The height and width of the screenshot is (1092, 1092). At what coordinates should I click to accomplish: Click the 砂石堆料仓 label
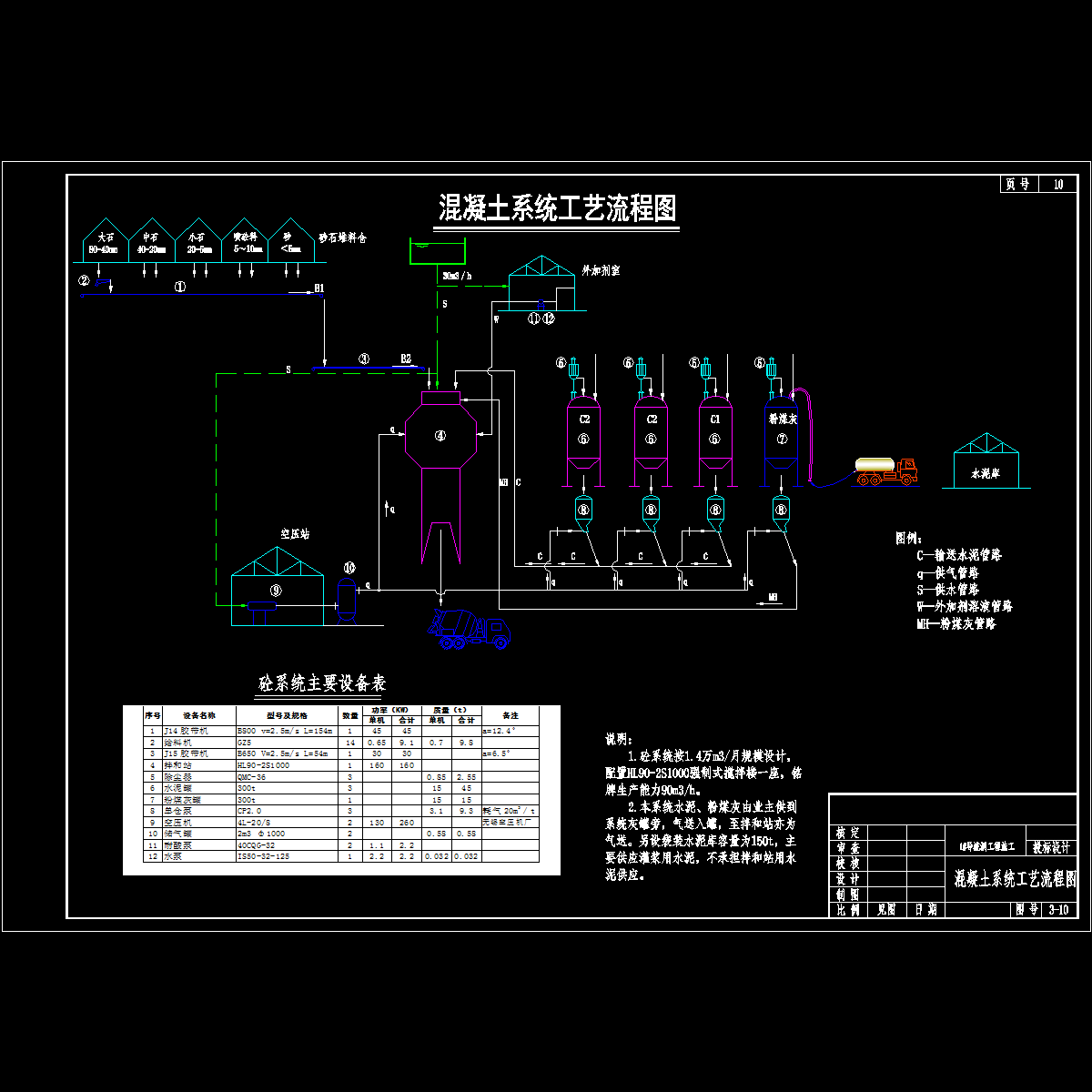tap(342, 238)
